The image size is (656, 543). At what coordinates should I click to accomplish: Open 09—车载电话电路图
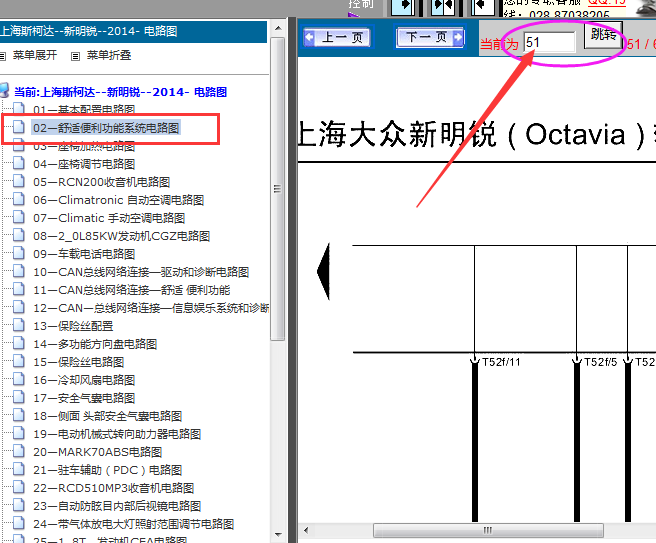click(84, 254)
